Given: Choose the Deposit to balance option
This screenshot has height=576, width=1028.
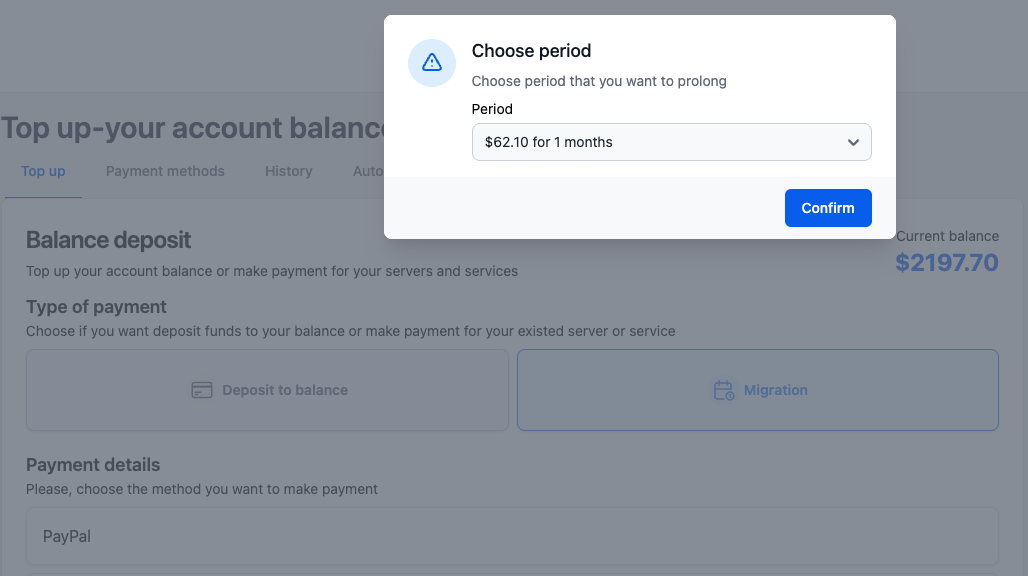Looking at the screenshot, I should click(x=267, y=390).
